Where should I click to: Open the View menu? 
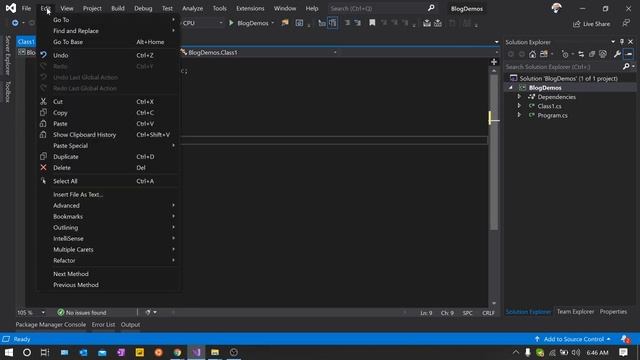[67, 8]
